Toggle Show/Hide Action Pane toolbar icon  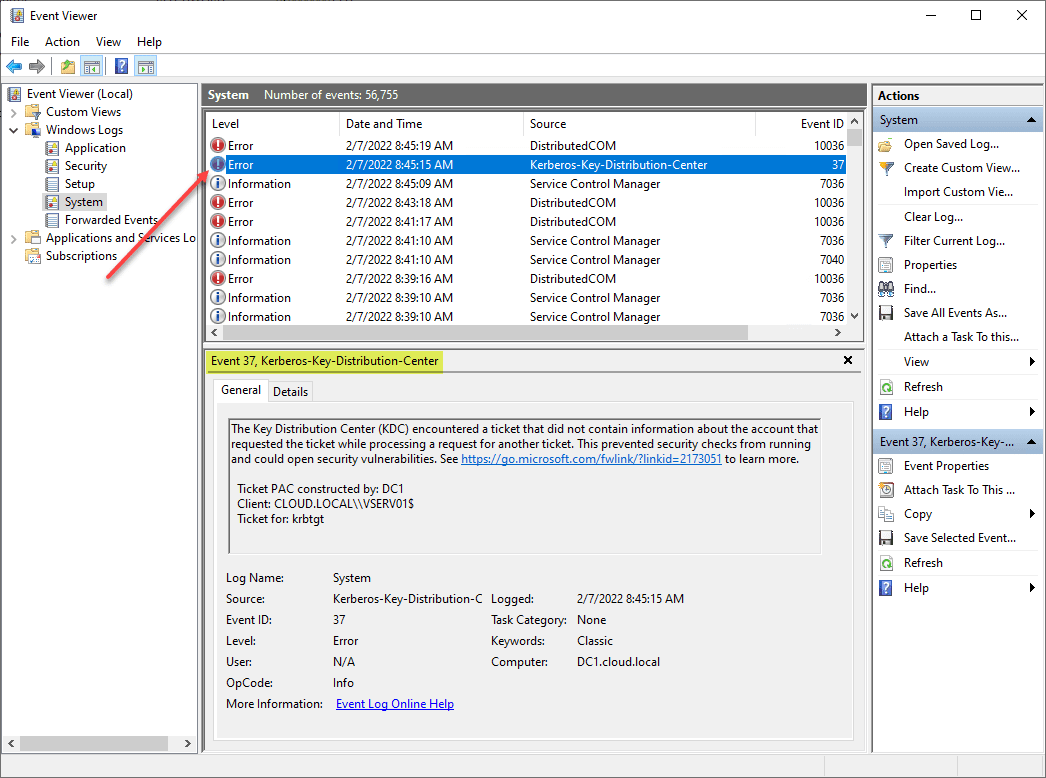click(x=146, y=67)
